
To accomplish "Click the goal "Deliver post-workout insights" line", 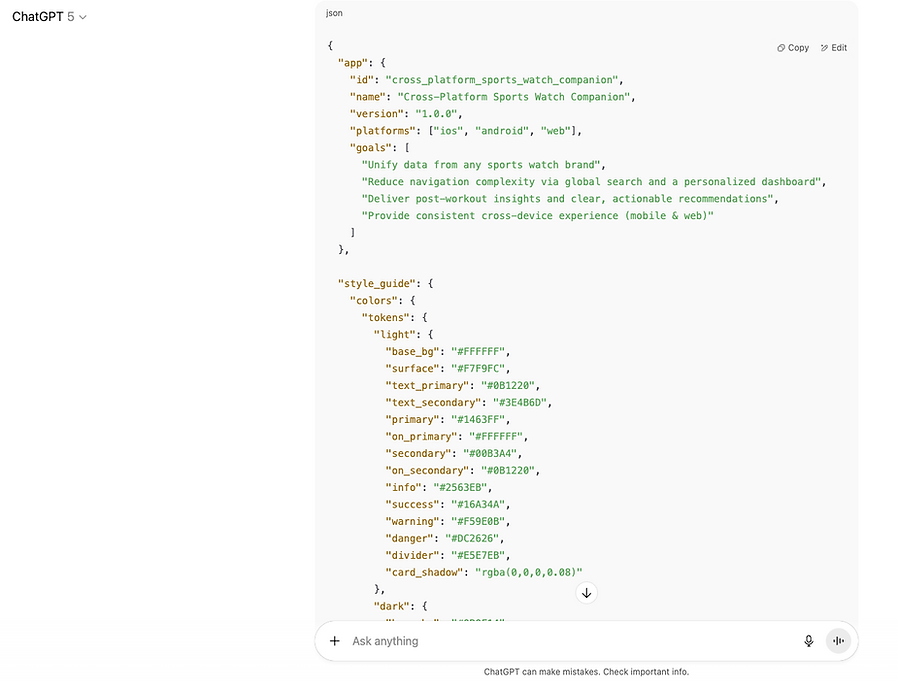I will (x=567, y=198).
